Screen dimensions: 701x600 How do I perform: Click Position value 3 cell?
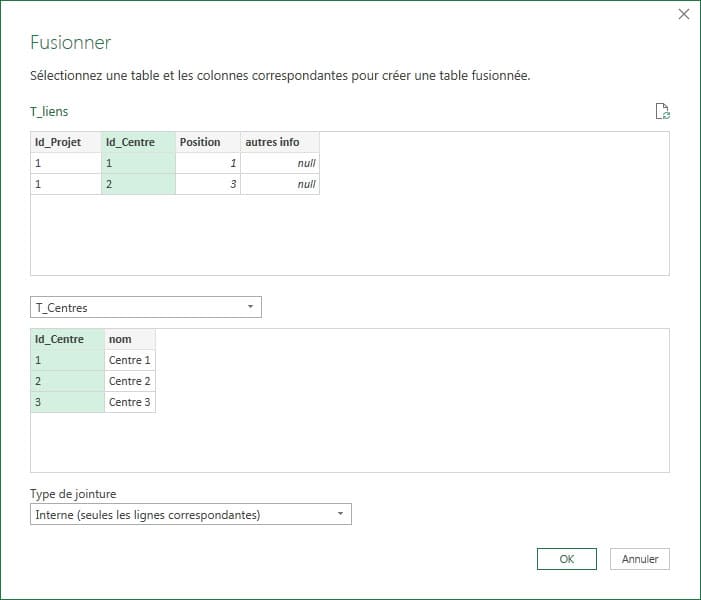click(x=207, y=184)
